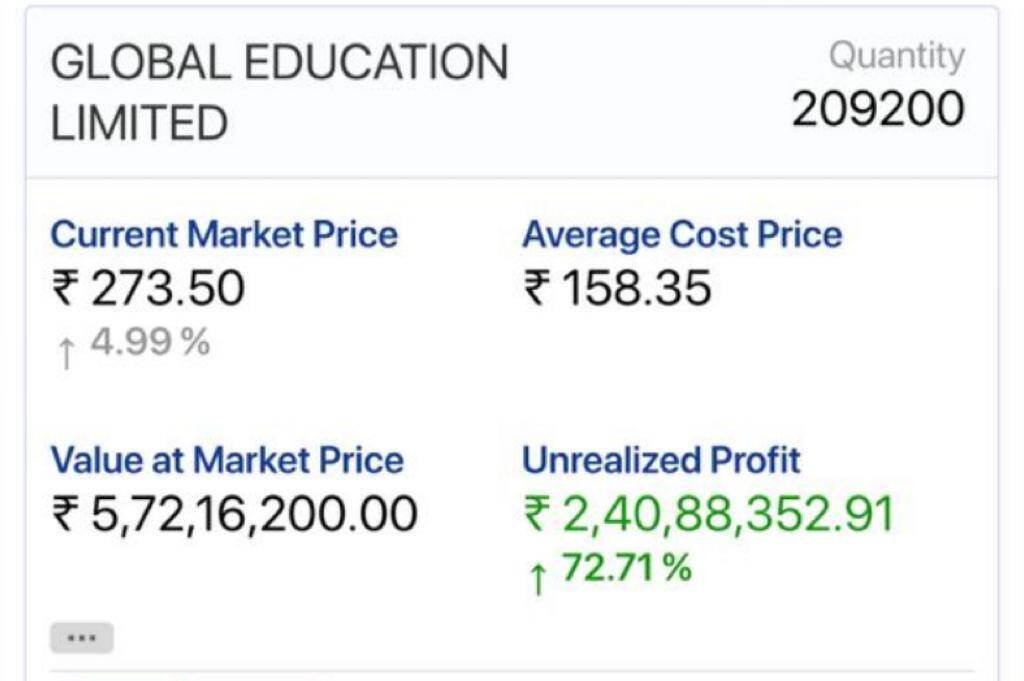Click the green up arrow beside 72.71 %

pyautogui.click(x=538, y=576)
